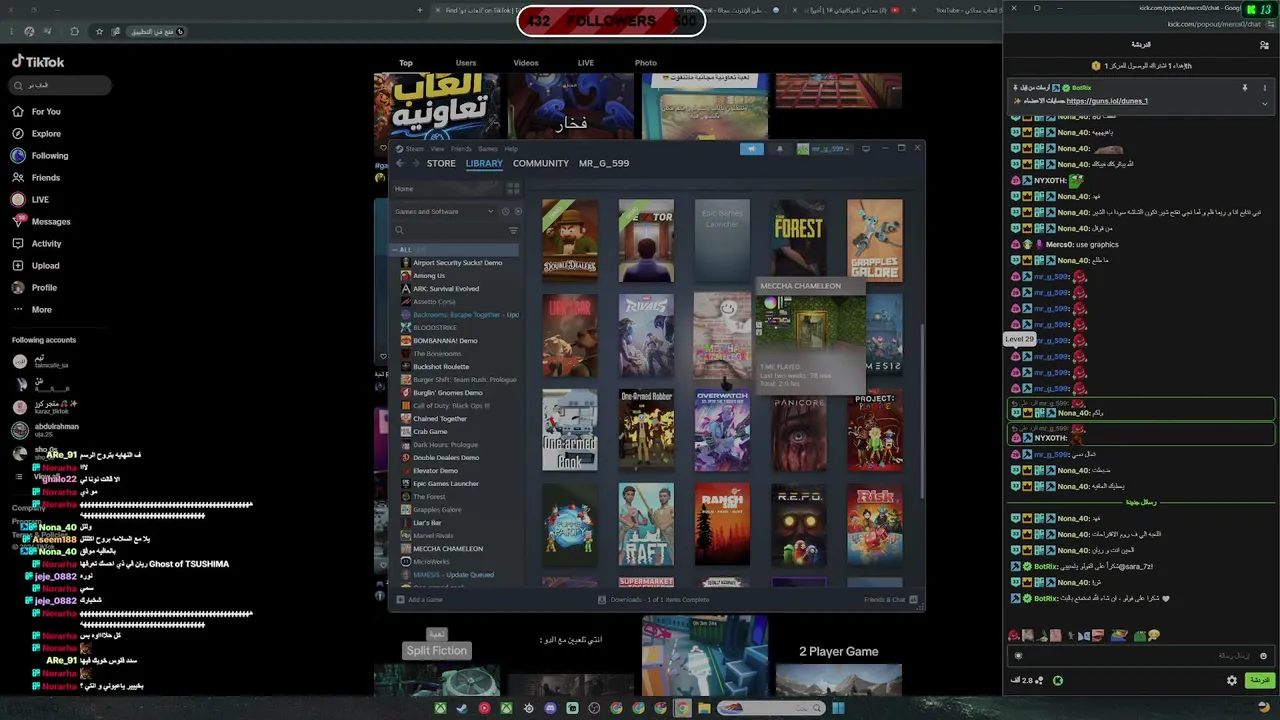The height and width of the screenshot is (720, 1280).
Task: Open the Friends menu in Steam
Action: [x=461, y=149]
